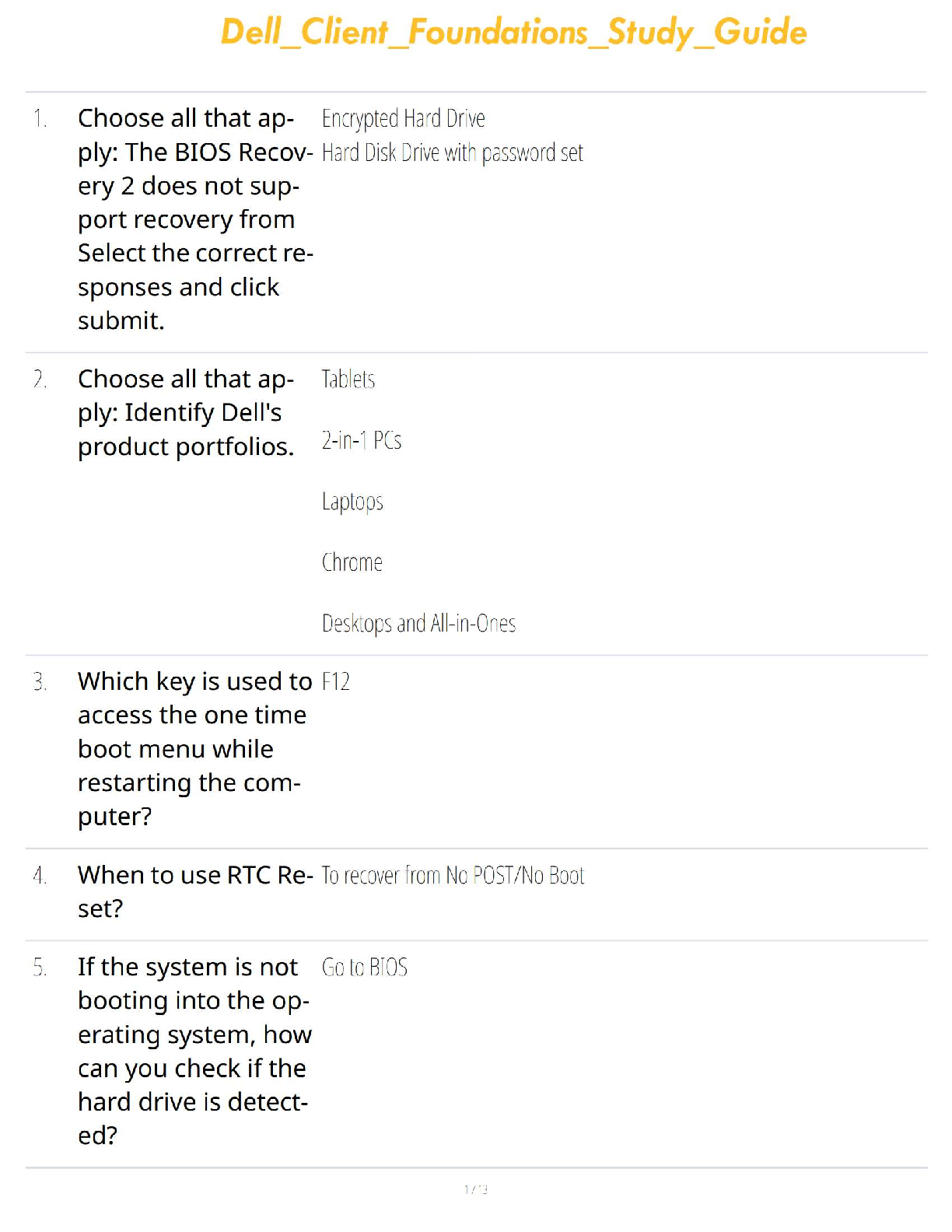
Task: Click the Dell's product portfolios question
Action: [186, 413]
